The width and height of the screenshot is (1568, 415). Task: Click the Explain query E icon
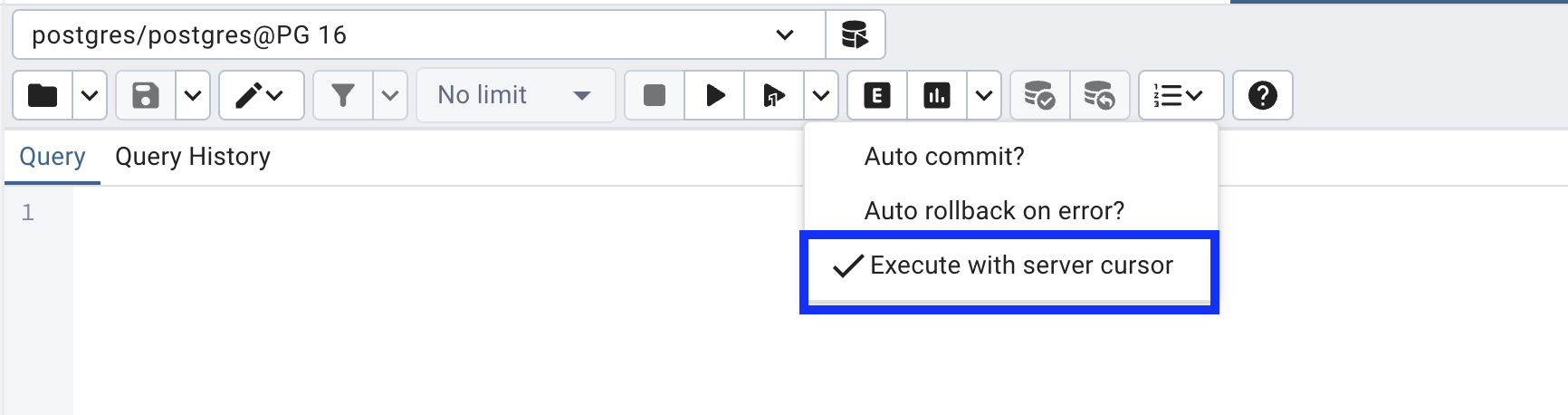[877, 95]
